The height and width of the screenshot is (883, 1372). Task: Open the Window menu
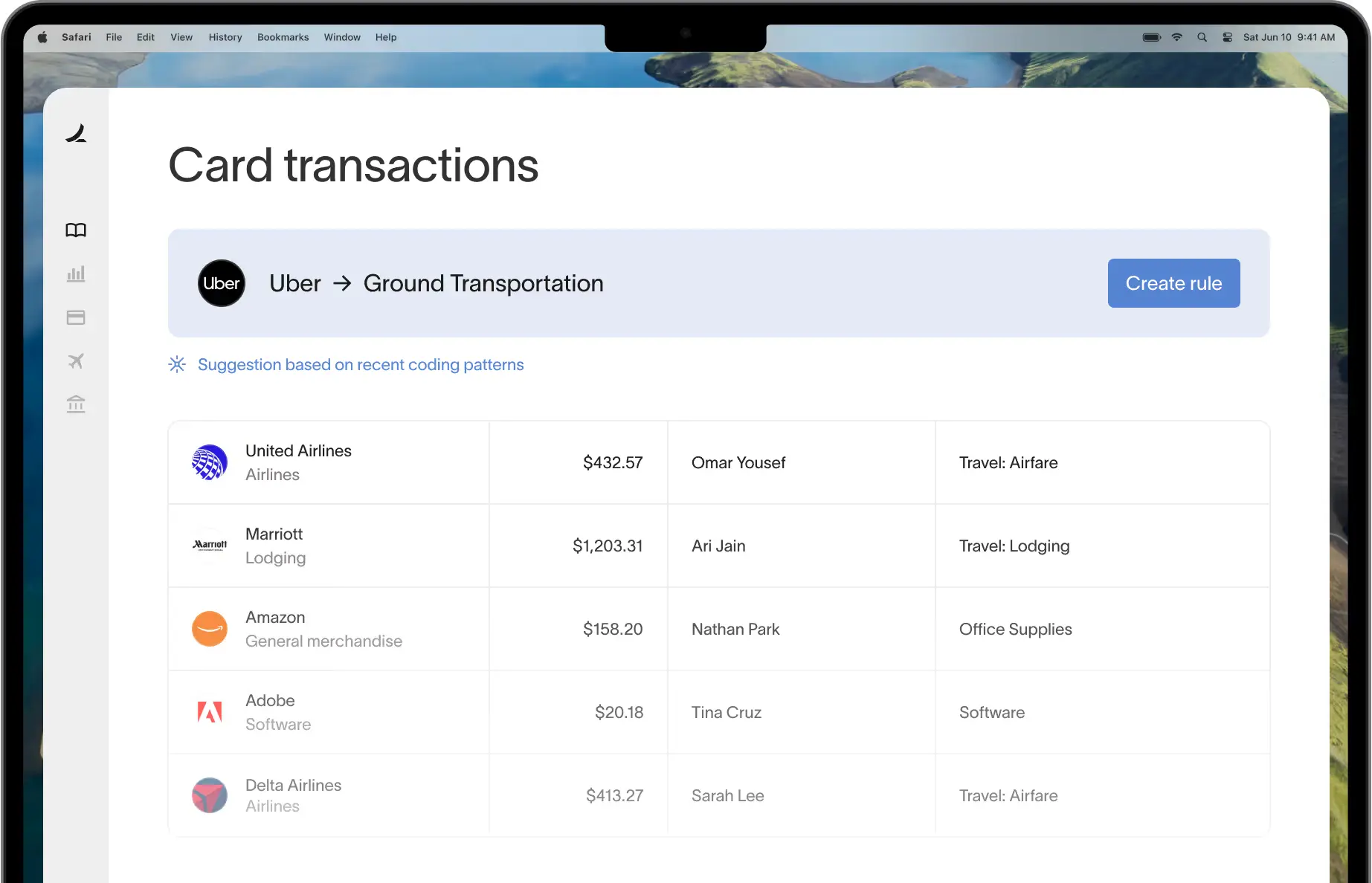[x=342, y=37]
